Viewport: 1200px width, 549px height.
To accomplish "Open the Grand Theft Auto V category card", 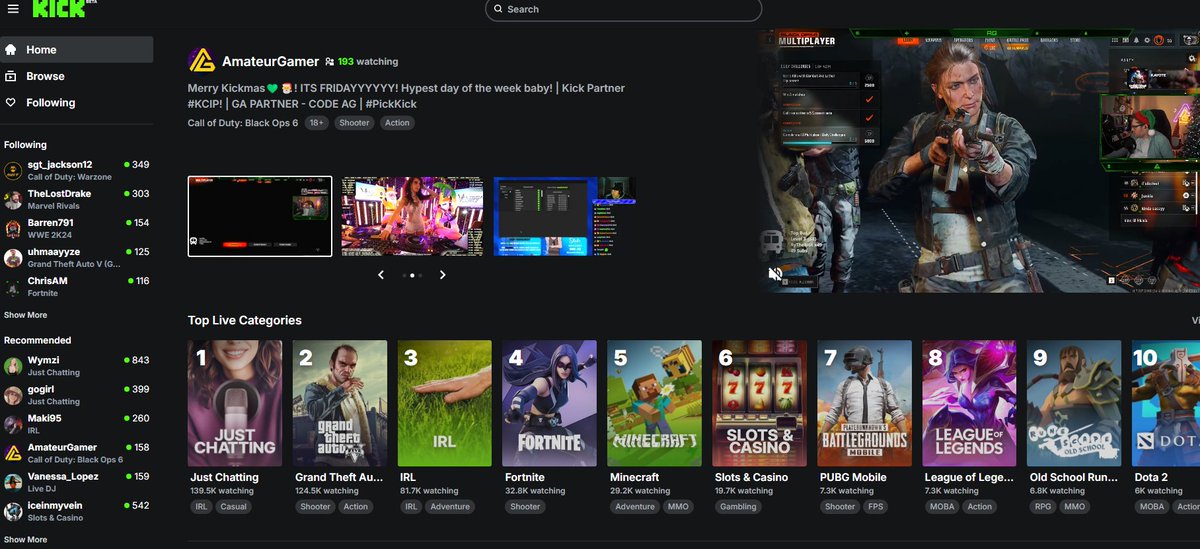I will click(340, 403).
